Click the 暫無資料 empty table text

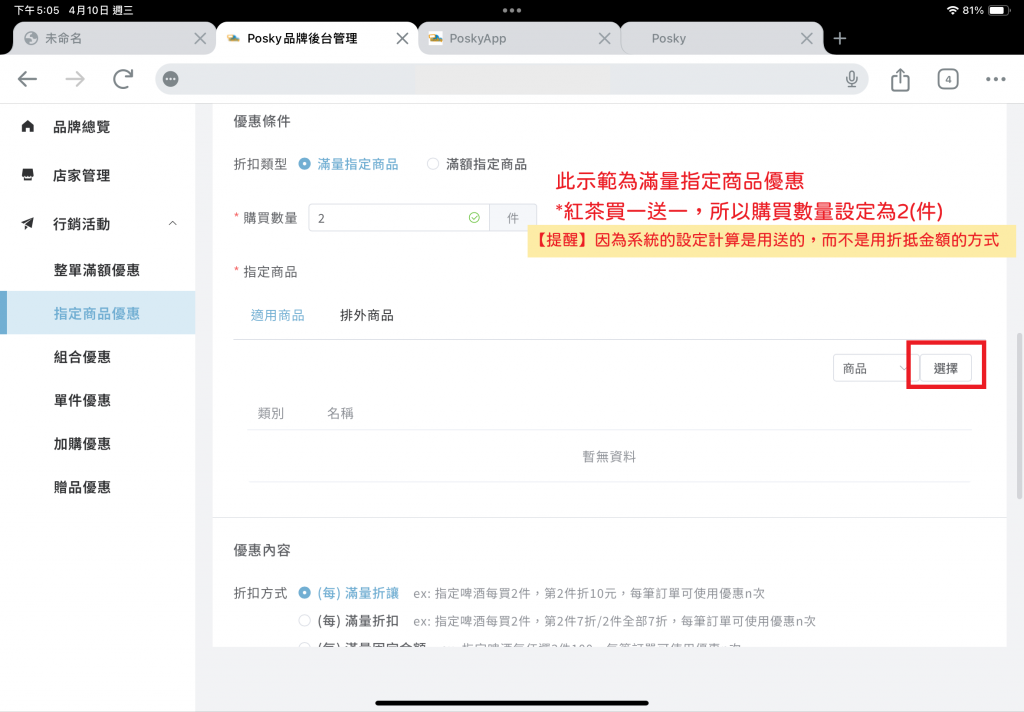pyautogui.click(x=609, y=457)
